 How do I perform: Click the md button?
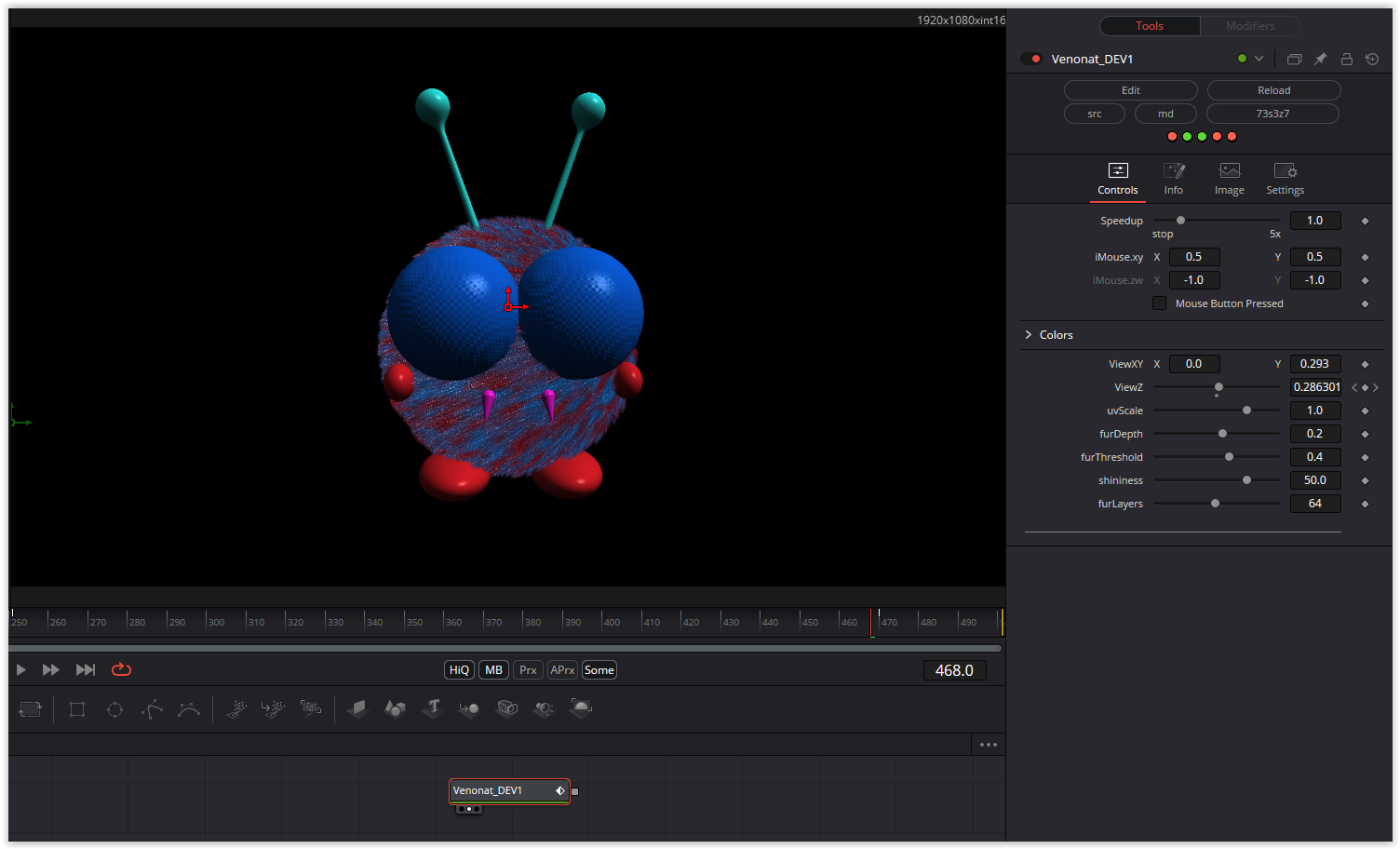(1165, 114)
